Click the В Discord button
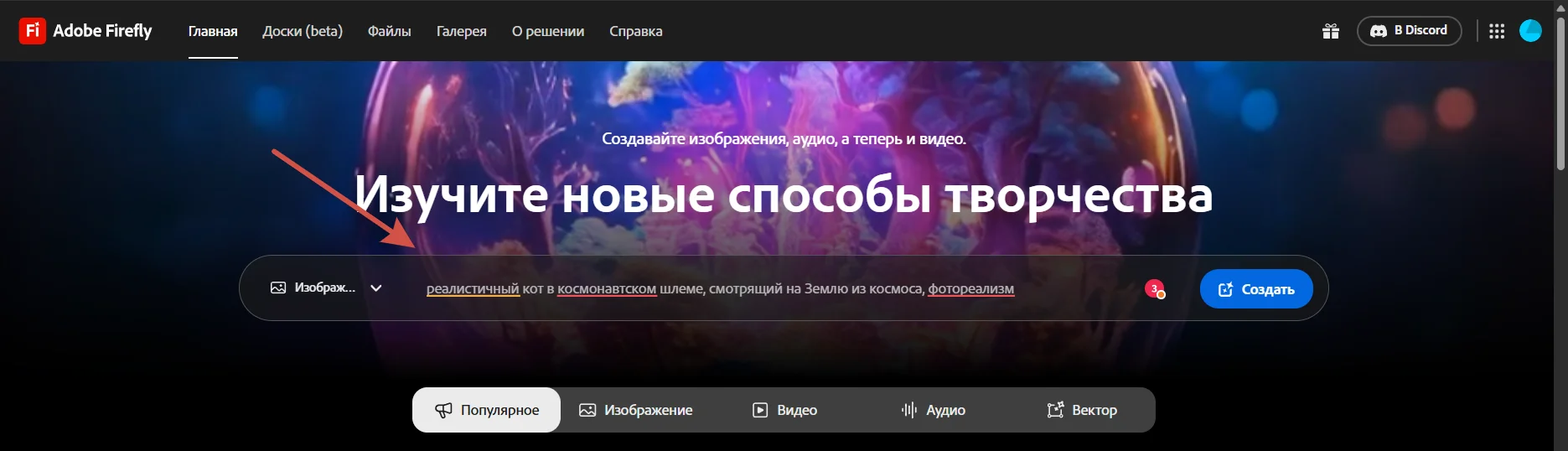 pos(1409,31)
